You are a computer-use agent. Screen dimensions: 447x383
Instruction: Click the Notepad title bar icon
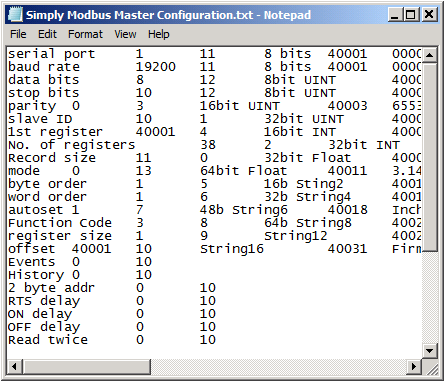pyautogui.click(x=15, y=15)
